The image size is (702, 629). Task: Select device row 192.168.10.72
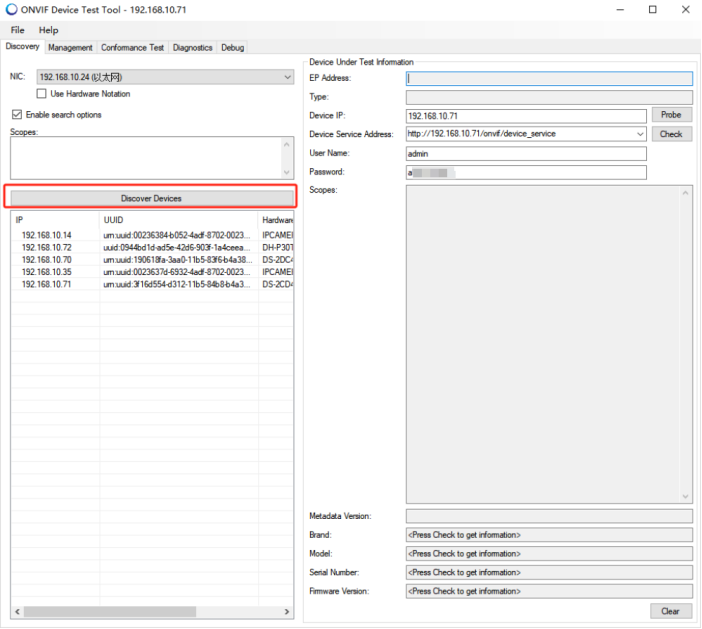coord(152,247)
